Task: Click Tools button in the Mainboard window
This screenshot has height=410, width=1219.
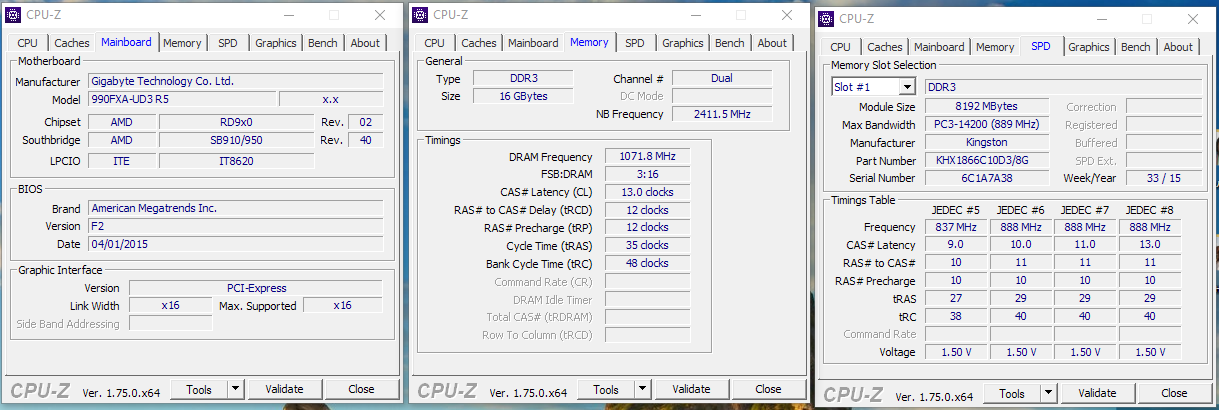Action: [199, 389]
